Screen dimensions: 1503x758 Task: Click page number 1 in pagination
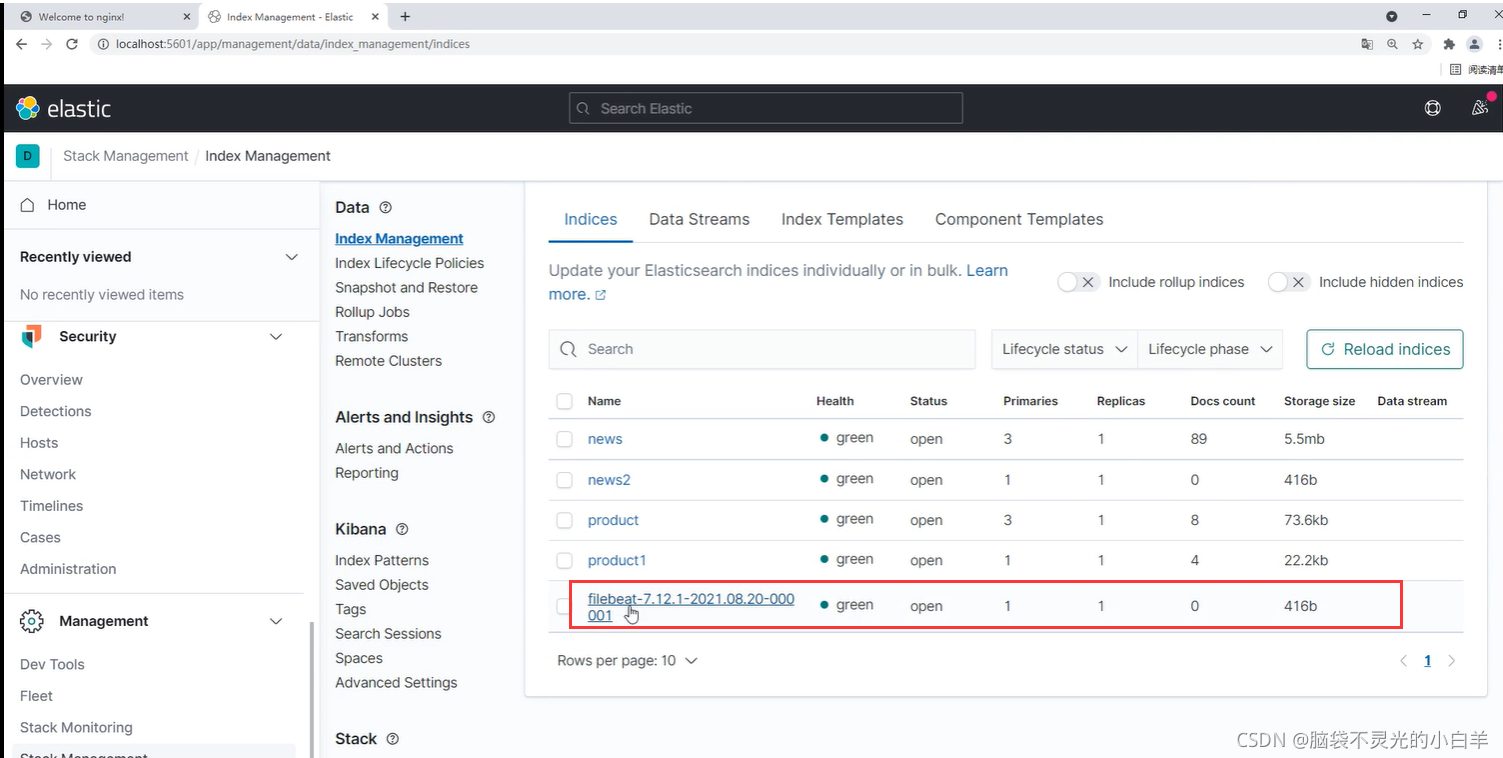point(1427,661)
